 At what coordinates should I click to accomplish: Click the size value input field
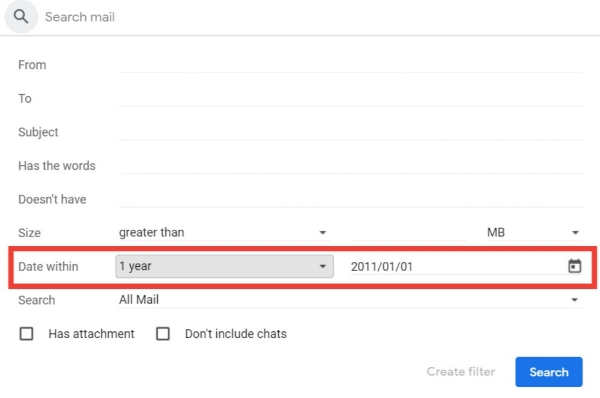tap(408, 232)
